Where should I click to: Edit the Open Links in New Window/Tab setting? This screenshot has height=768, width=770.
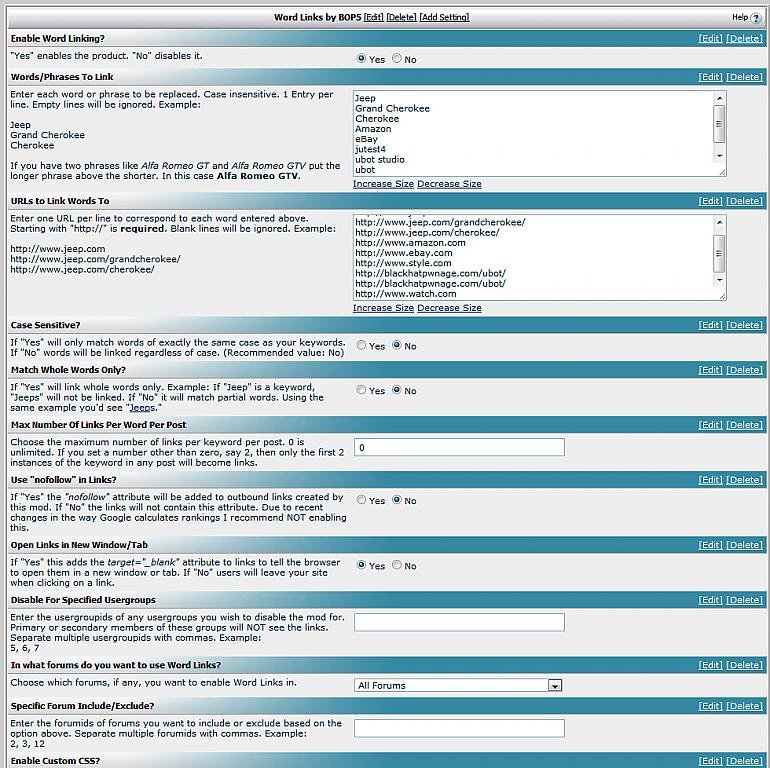click(x=710, y=545)
